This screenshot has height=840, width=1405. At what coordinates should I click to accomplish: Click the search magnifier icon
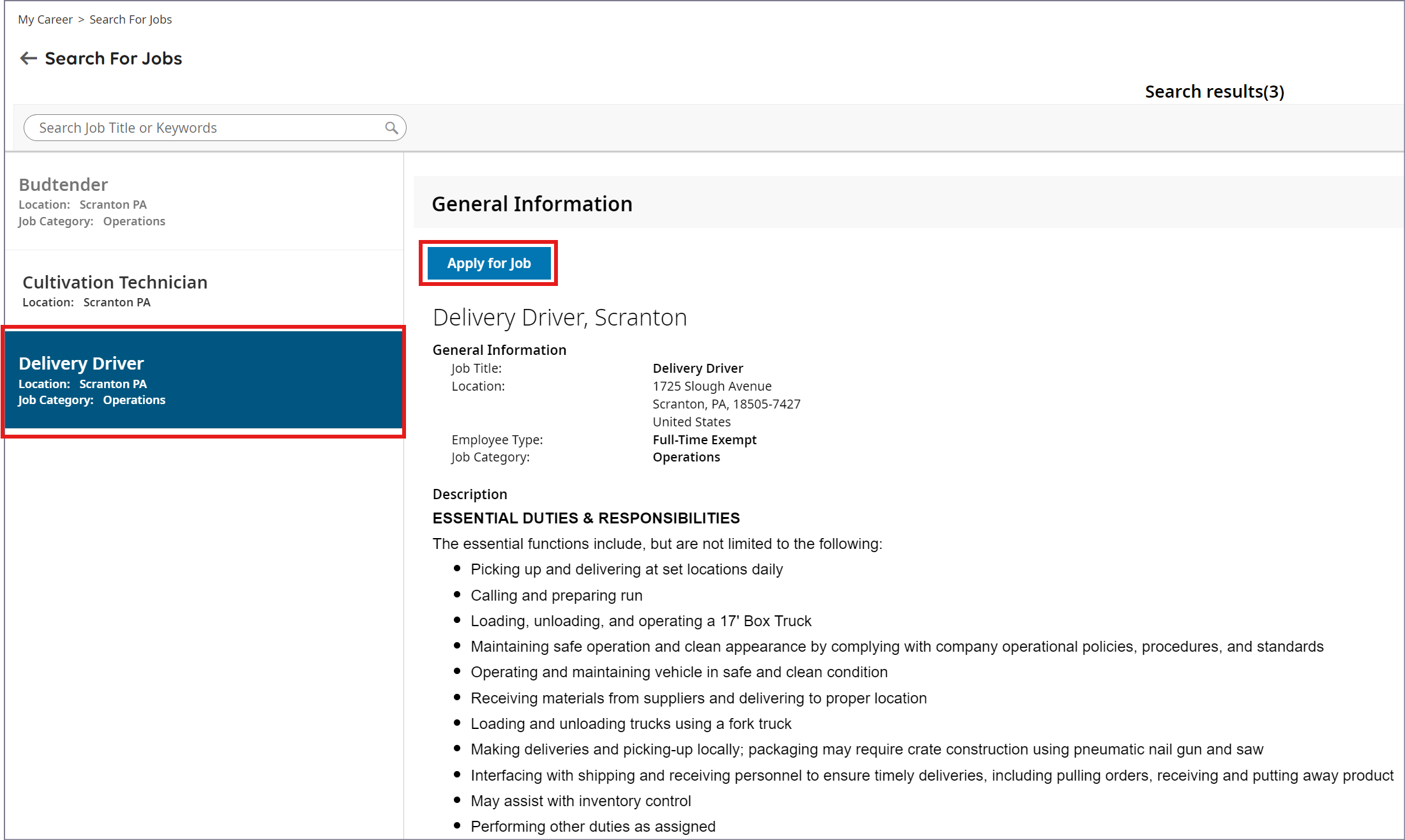click(391, 128)
